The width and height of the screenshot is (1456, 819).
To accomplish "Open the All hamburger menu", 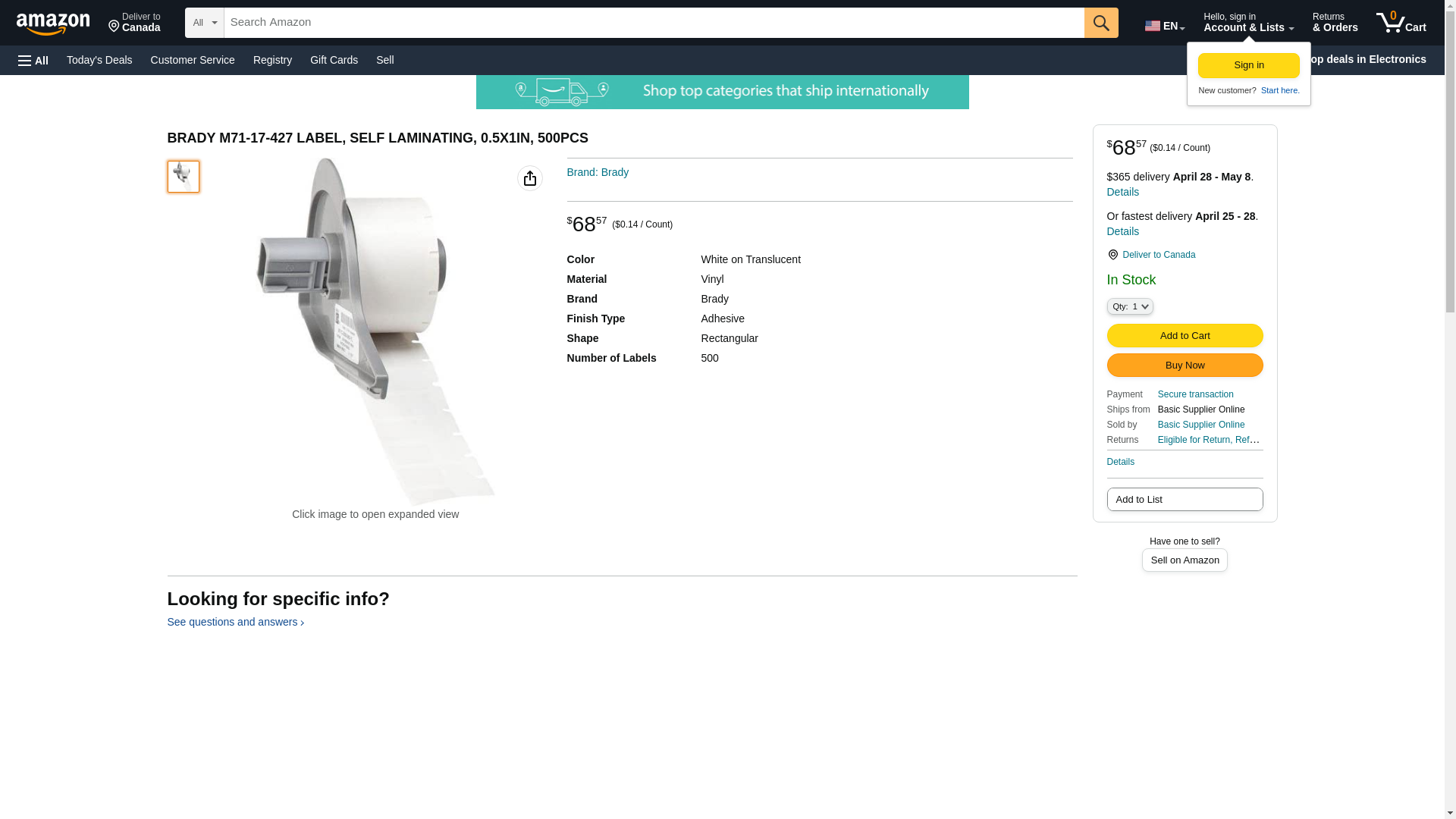I will 33,60.
